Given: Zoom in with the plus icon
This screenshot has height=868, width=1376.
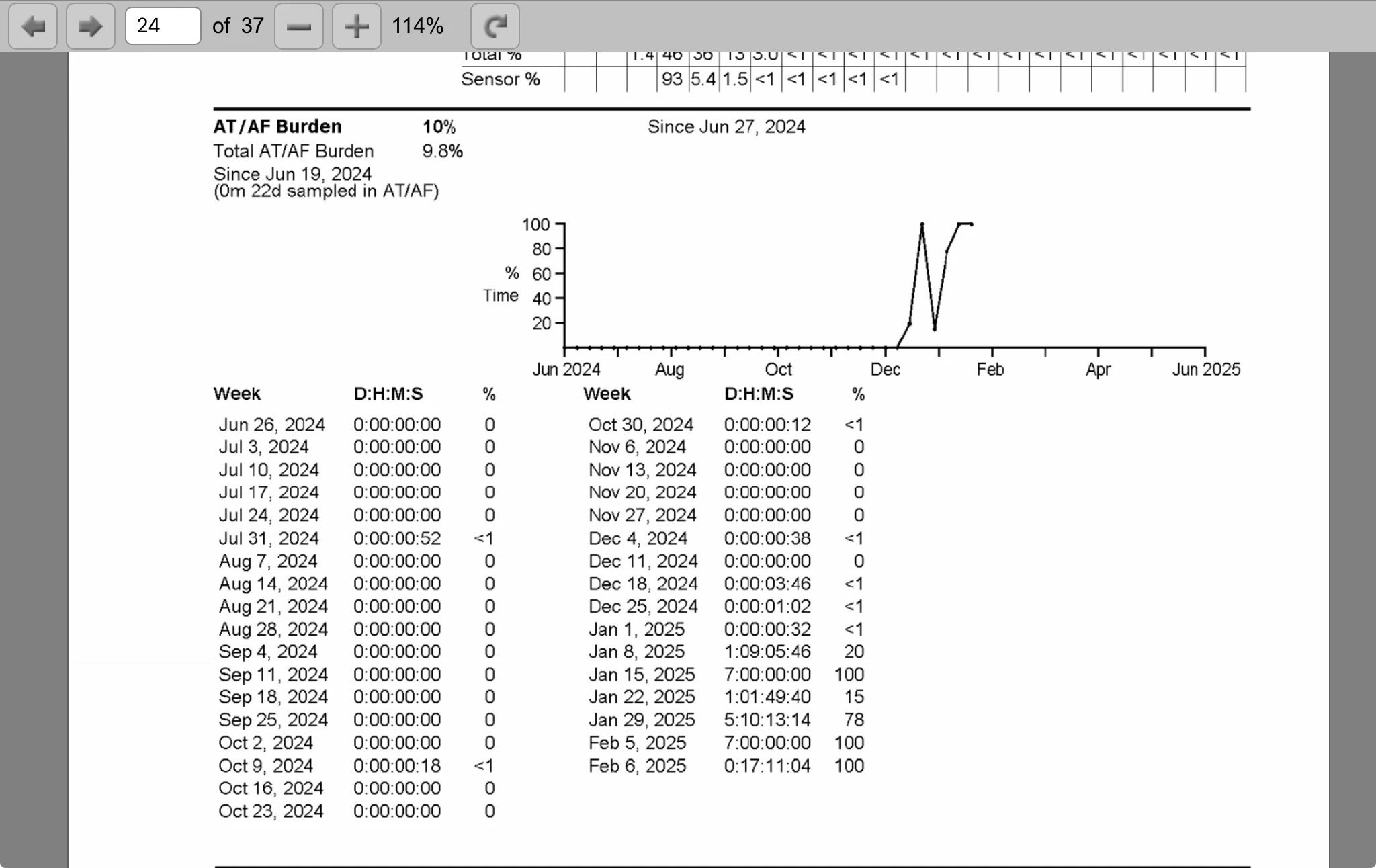Looking at the screenshot, I should coord(357,26).
